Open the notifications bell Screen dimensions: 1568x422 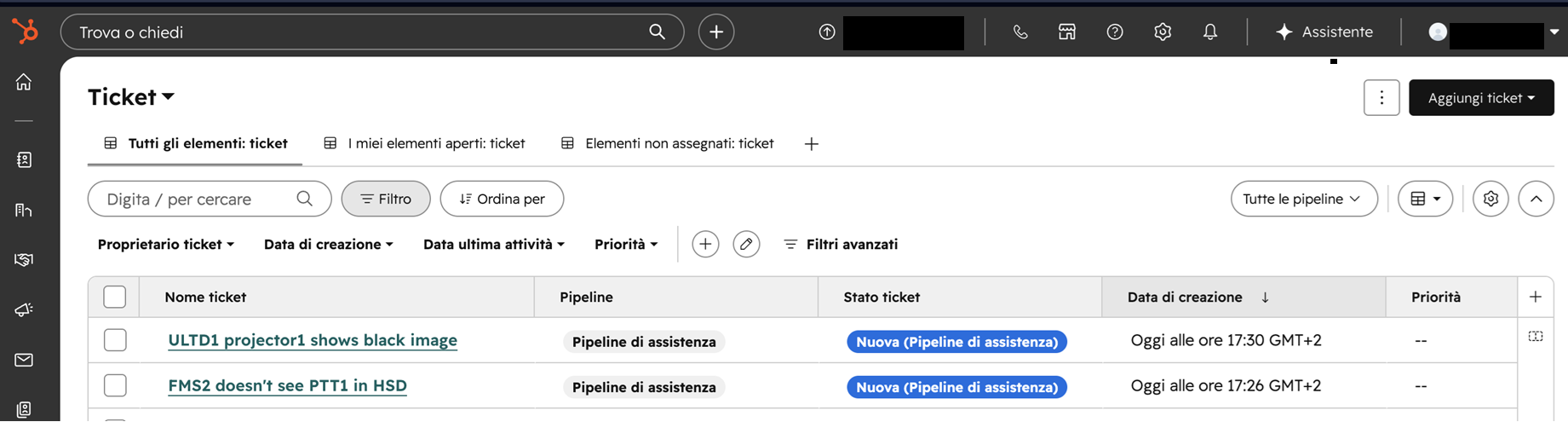1209,32
